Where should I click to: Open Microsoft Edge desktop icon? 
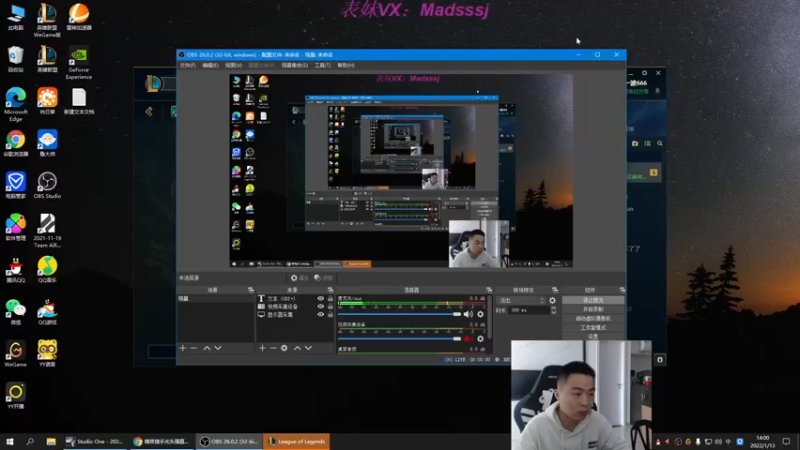15,104
